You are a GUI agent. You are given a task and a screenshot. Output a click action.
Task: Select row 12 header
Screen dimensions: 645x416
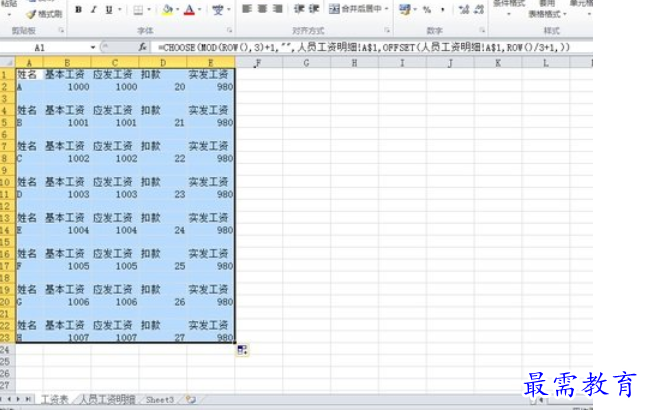click(x=7, y=206)
